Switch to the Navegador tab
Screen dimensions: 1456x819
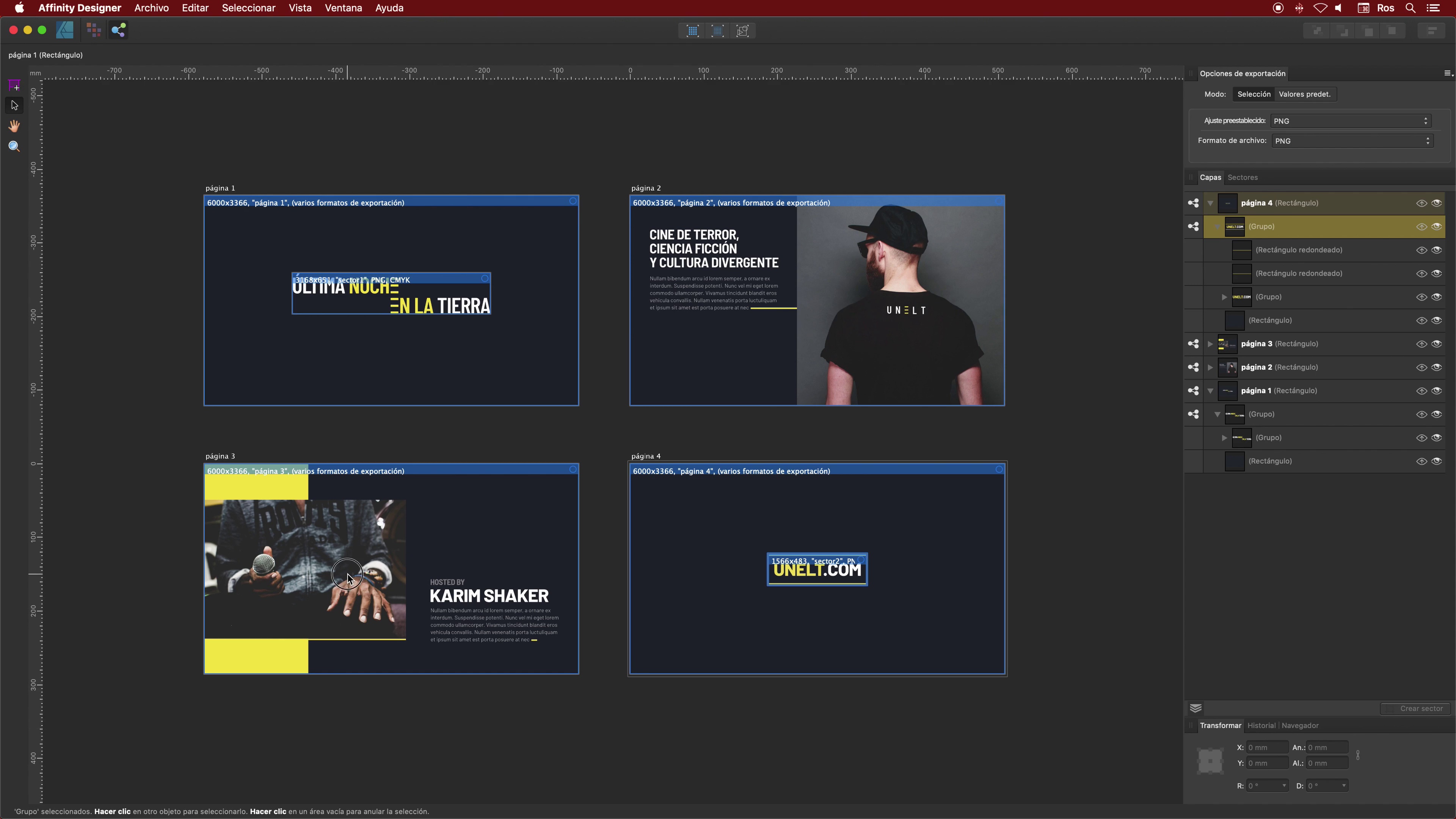tap(1300, 726)
